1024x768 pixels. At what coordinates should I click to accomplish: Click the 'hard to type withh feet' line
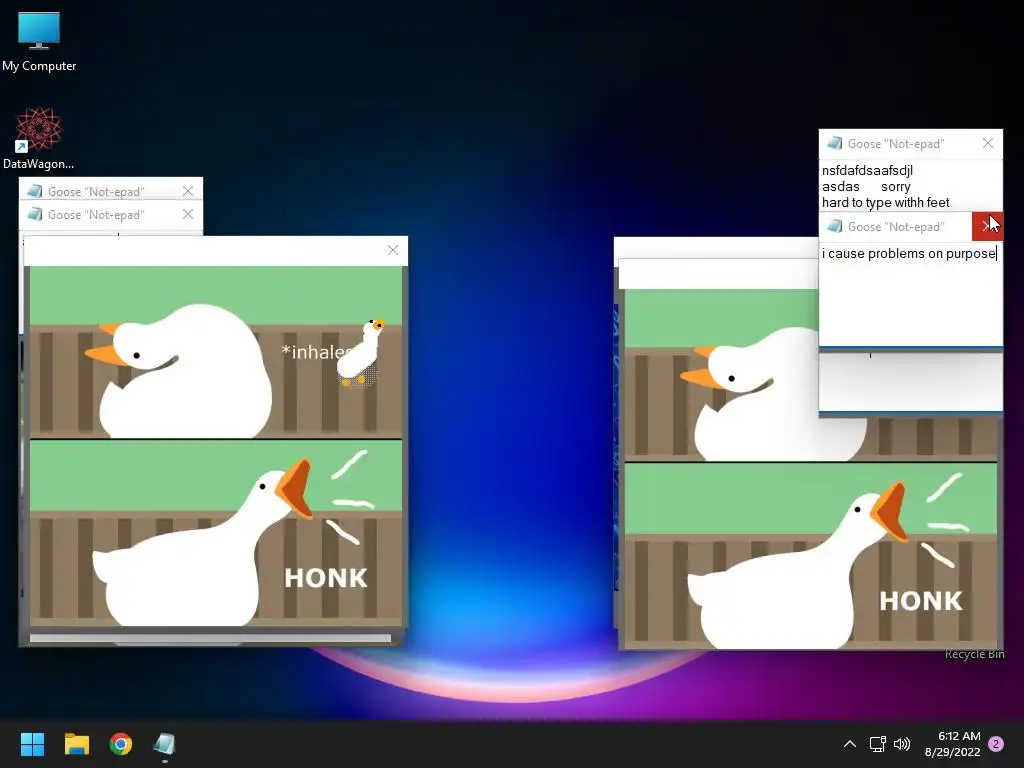886,202
